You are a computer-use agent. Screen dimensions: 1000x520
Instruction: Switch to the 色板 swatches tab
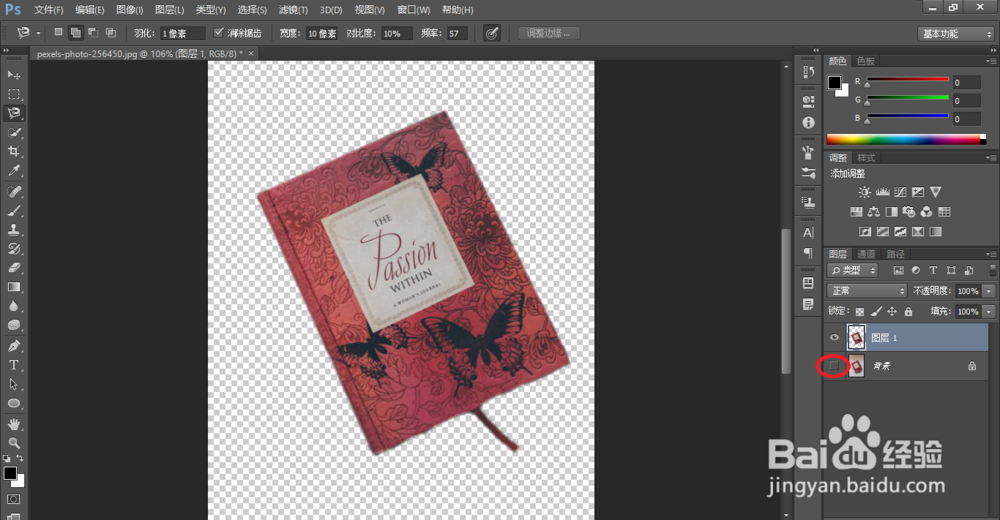click(865, 61)
